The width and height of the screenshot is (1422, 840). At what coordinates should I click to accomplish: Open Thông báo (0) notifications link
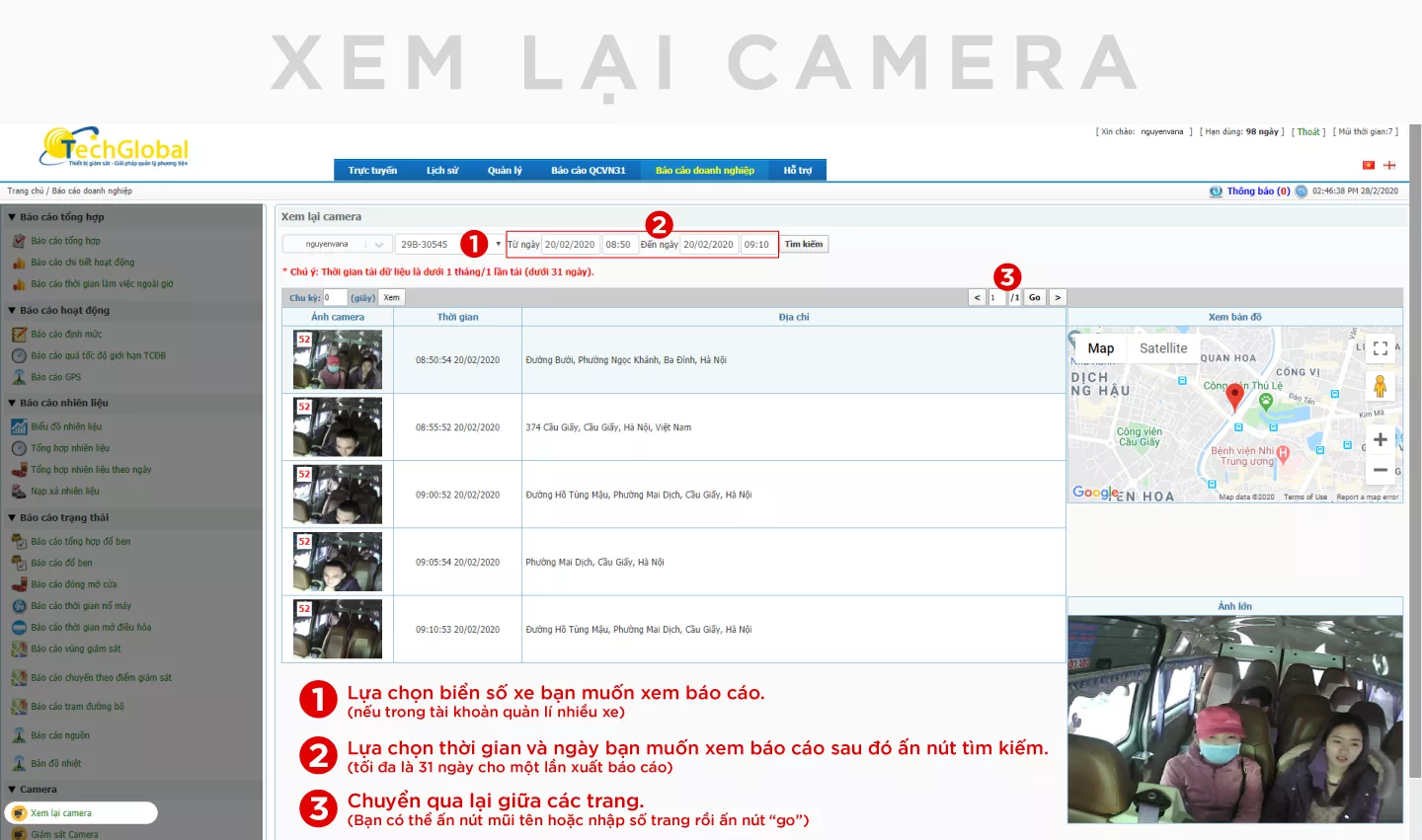(x=1258, y=191)
